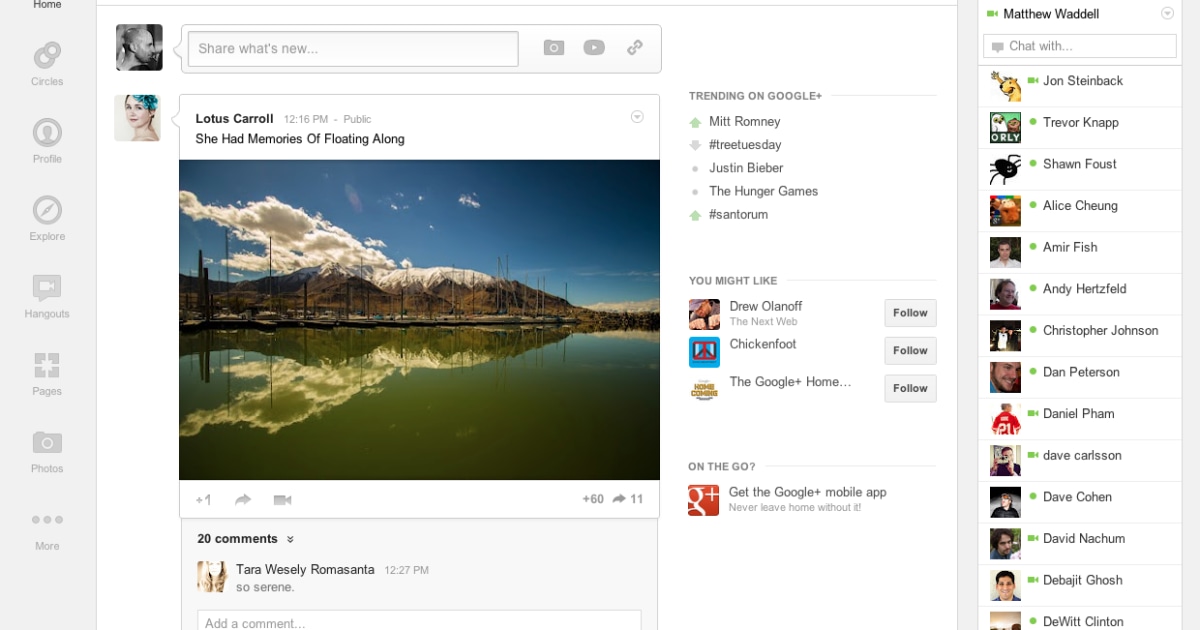Open Matthew Waddell's chat options arrow
Screen dimensions: 1200x630
(1166, 13)
